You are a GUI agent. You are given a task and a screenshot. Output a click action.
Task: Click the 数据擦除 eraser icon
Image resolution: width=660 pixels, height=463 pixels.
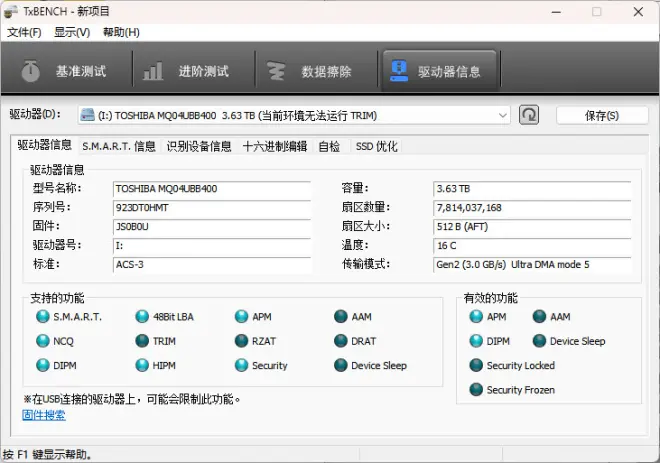(275, 72)
